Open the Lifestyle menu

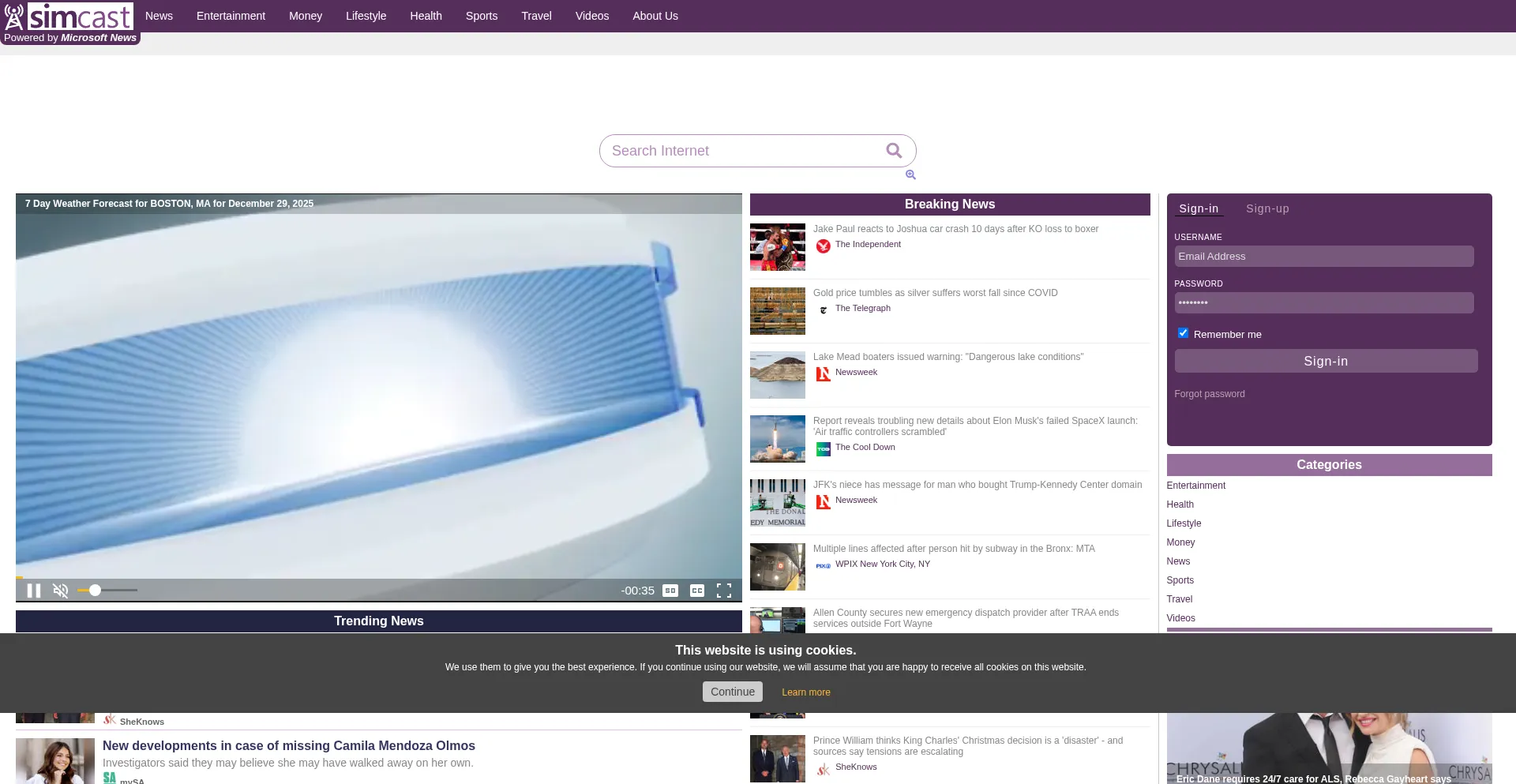pos(366,16)
